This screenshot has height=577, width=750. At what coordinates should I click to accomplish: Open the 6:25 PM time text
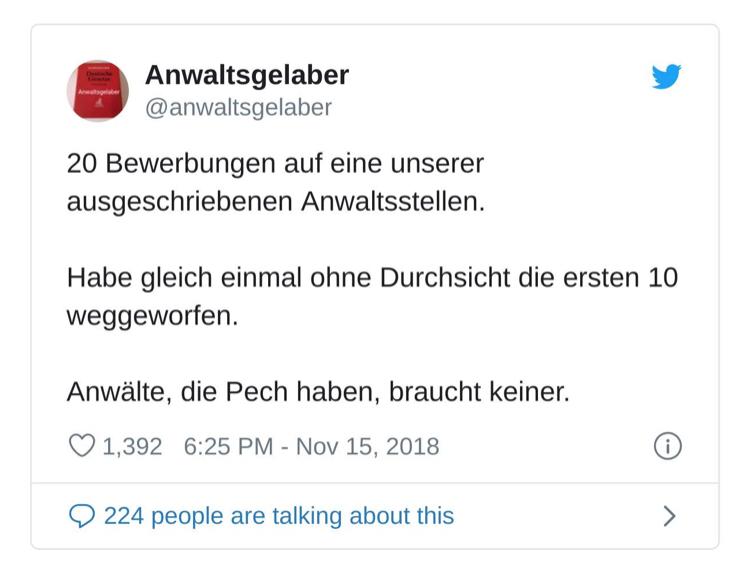pyautogui.click(x=227, y=446)
